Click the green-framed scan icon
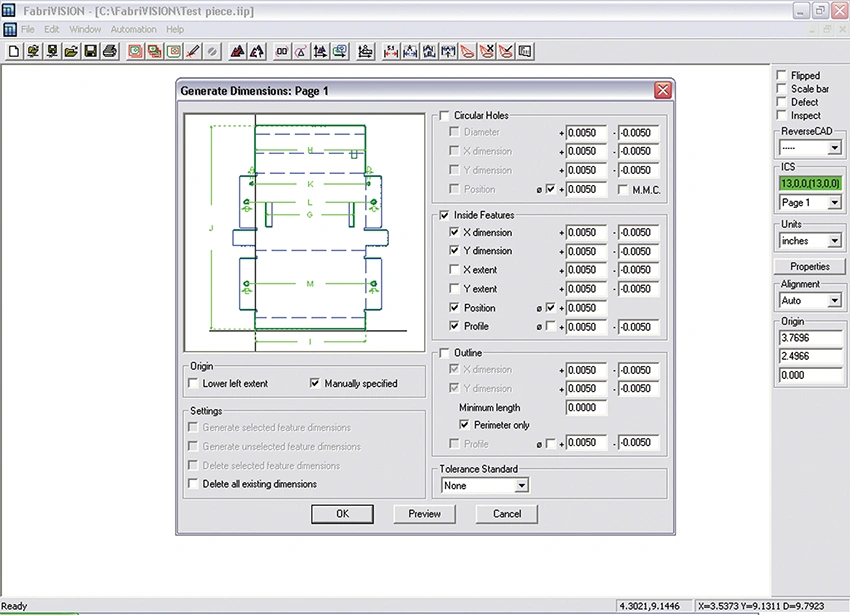 coord(174,52)
